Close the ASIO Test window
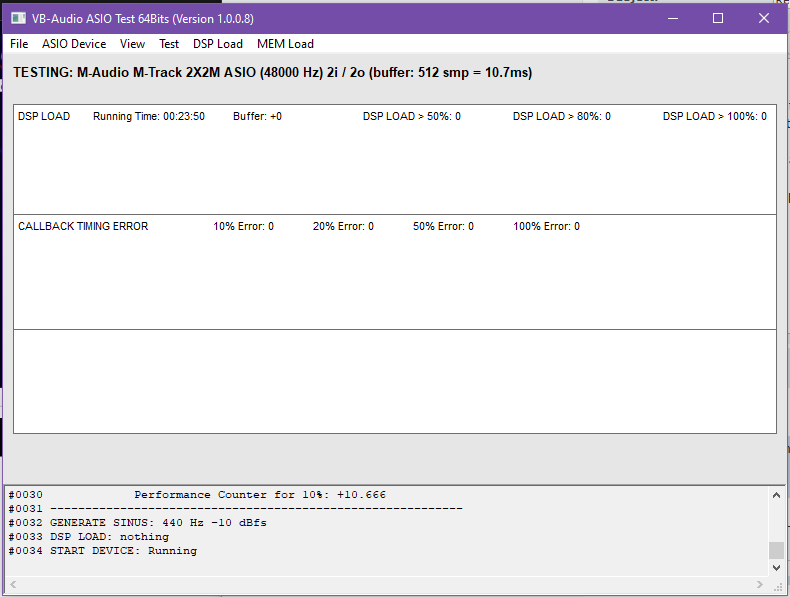 764,19
